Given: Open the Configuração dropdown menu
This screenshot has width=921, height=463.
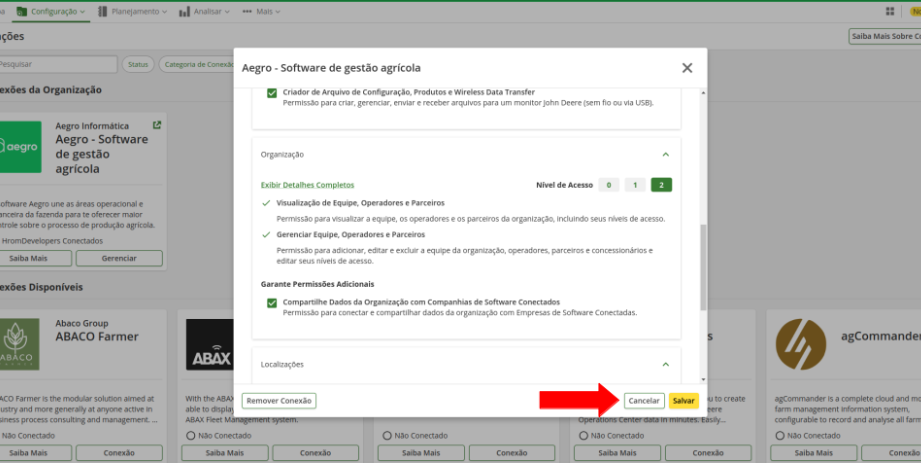Looking at the screenshot, I should point(52,12).
